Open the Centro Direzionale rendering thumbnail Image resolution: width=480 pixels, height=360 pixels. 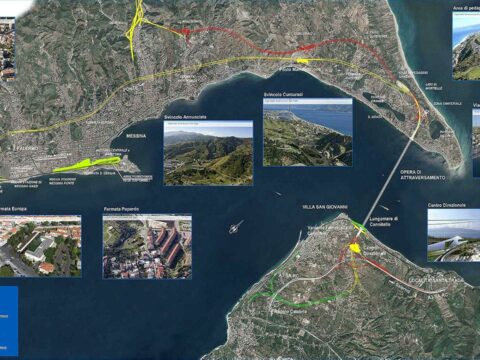click(x=454, y=235)
